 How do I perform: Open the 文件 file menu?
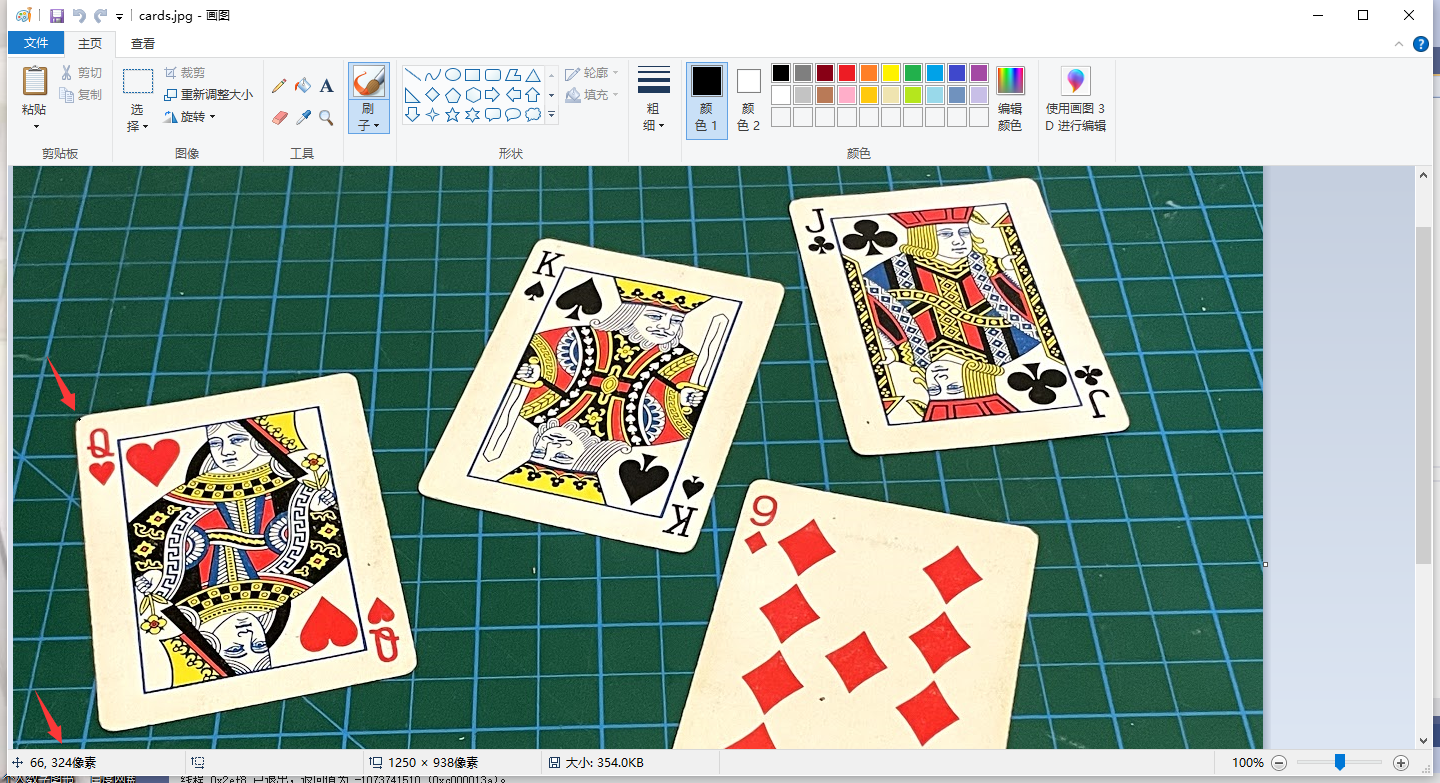click(x=36, y=43)
